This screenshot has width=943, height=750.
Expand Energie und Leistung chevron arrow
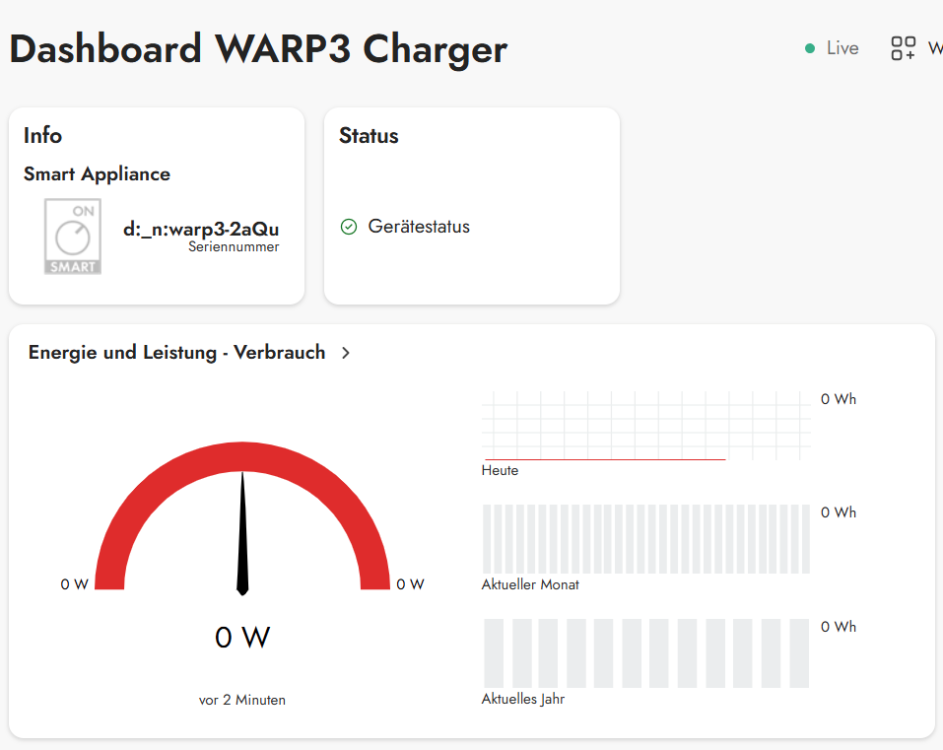(x=345, y=353)
